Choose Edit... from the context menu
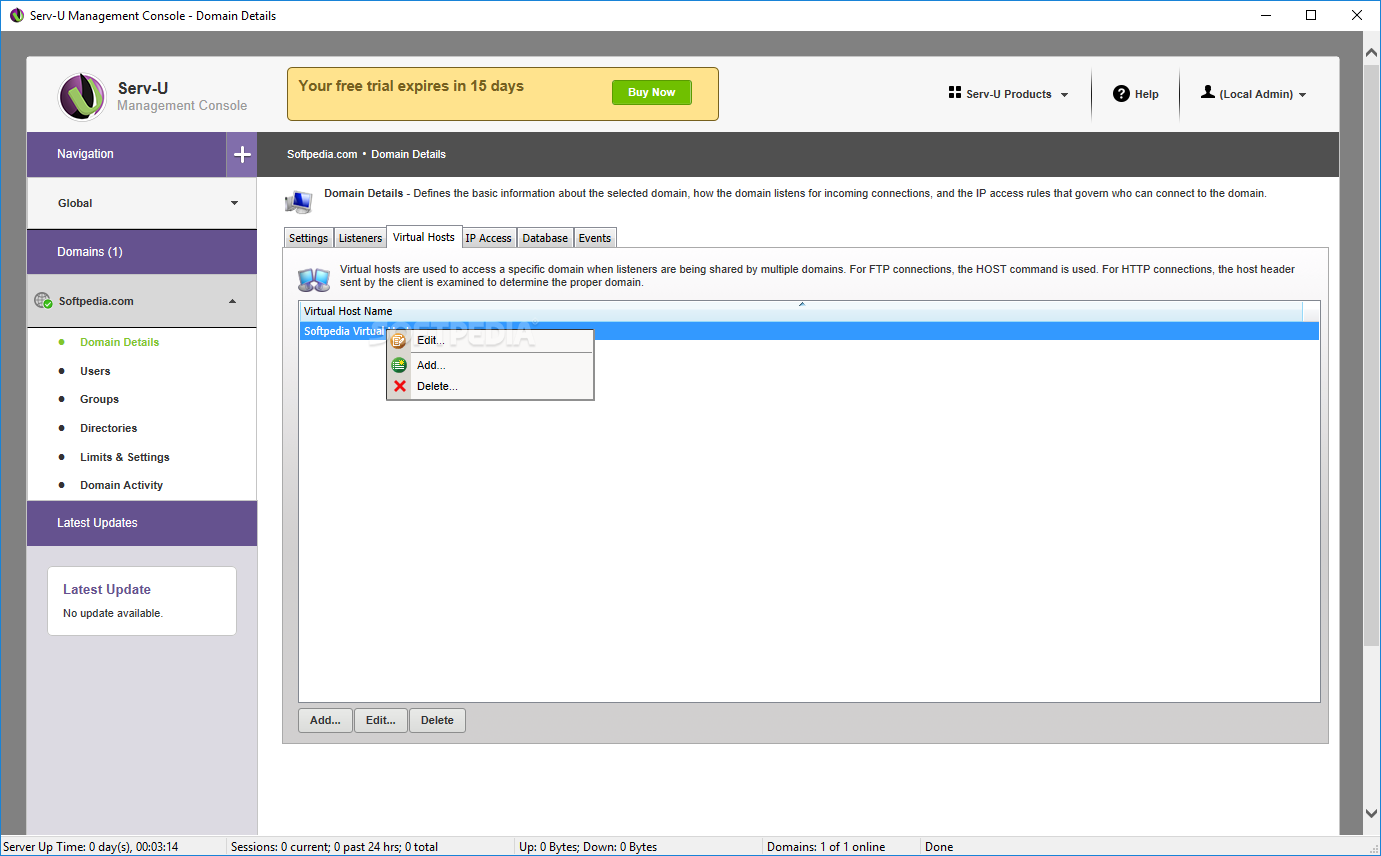1381x856 pixels. (x=490, y=341)
